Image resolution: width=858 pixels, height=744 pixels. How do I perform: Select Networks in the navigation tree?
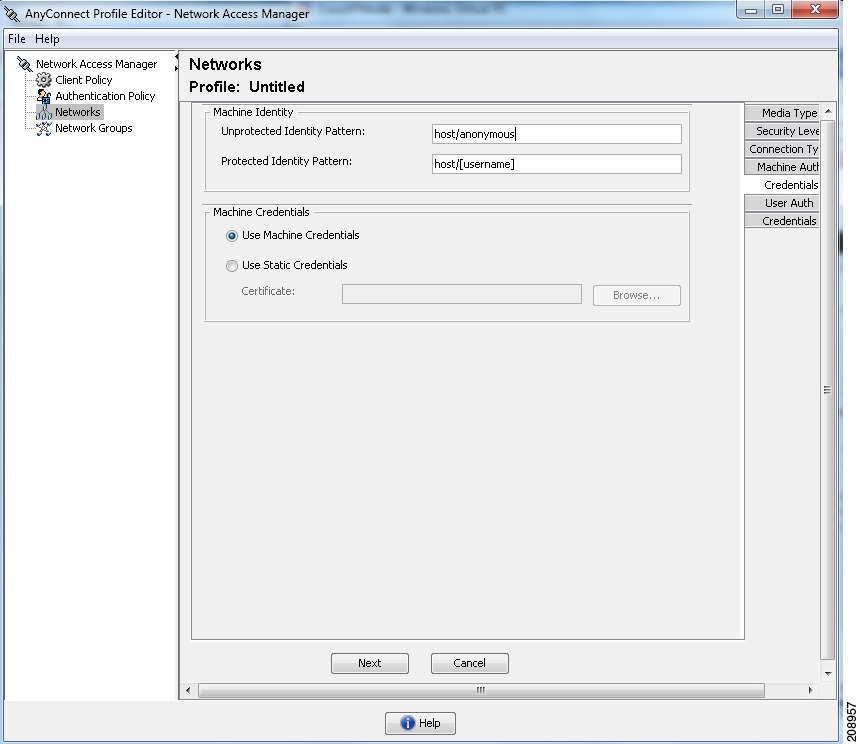(78, 112)
